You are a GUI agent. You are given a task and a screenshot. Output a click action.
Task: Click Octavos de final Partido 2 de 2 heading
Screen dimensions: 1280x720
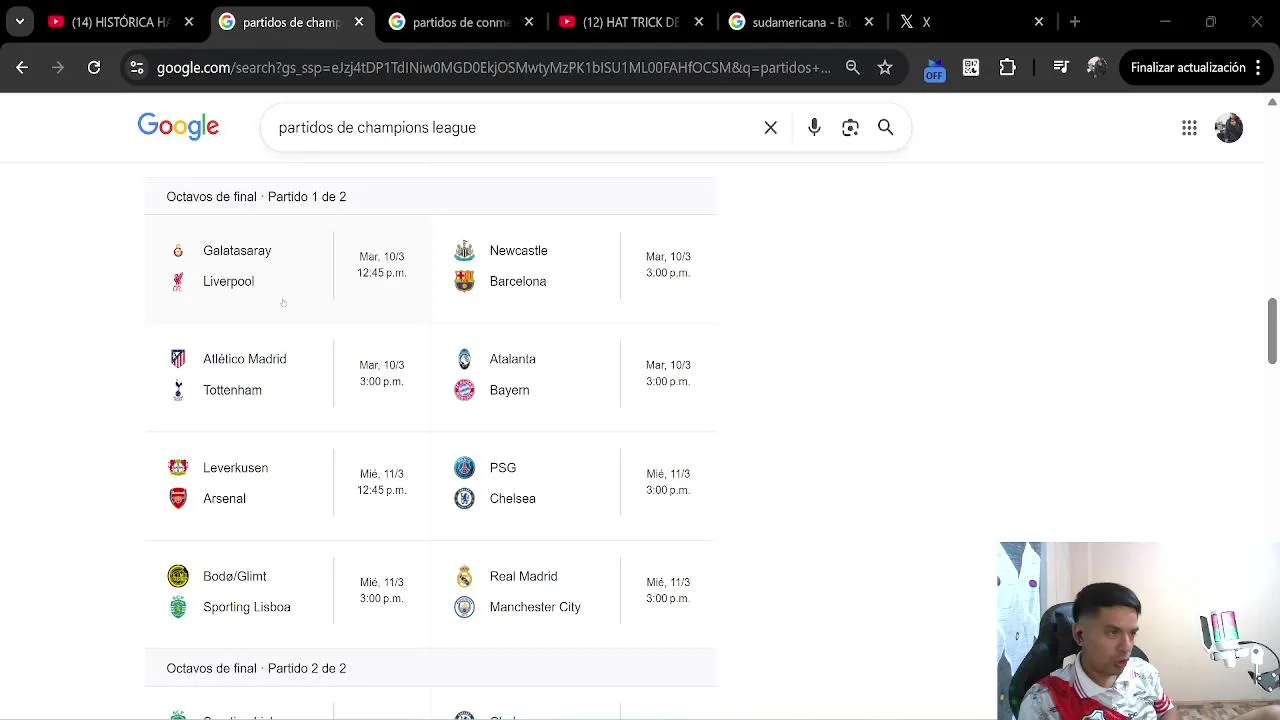point(256,668)
